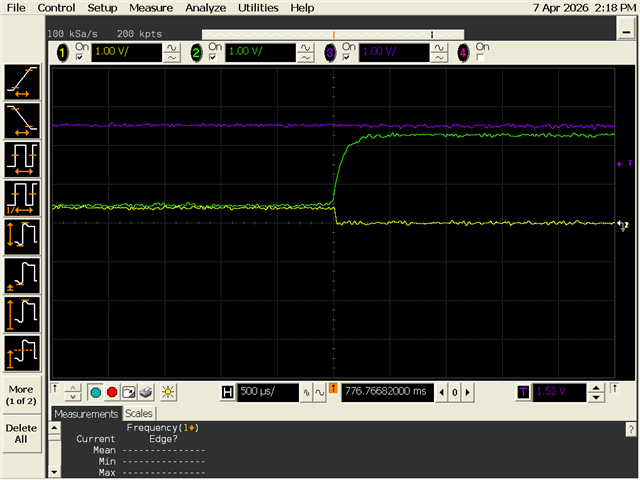The image size is (640, 480).
Task: Click channel 2 scale field 1.00 V/
Action: pyautogui.click(x=260, y=53)
